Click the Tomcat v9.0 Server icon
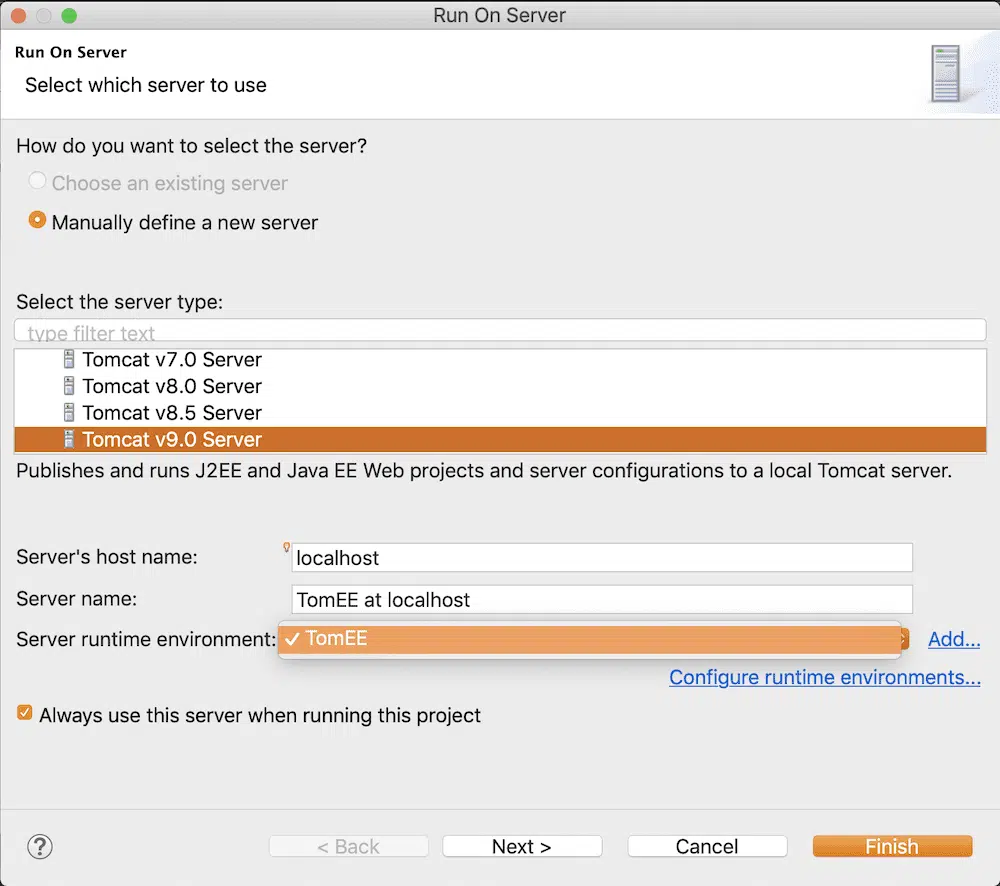The width and height of the screenshot is (1000, 886). tap(68, 439)
